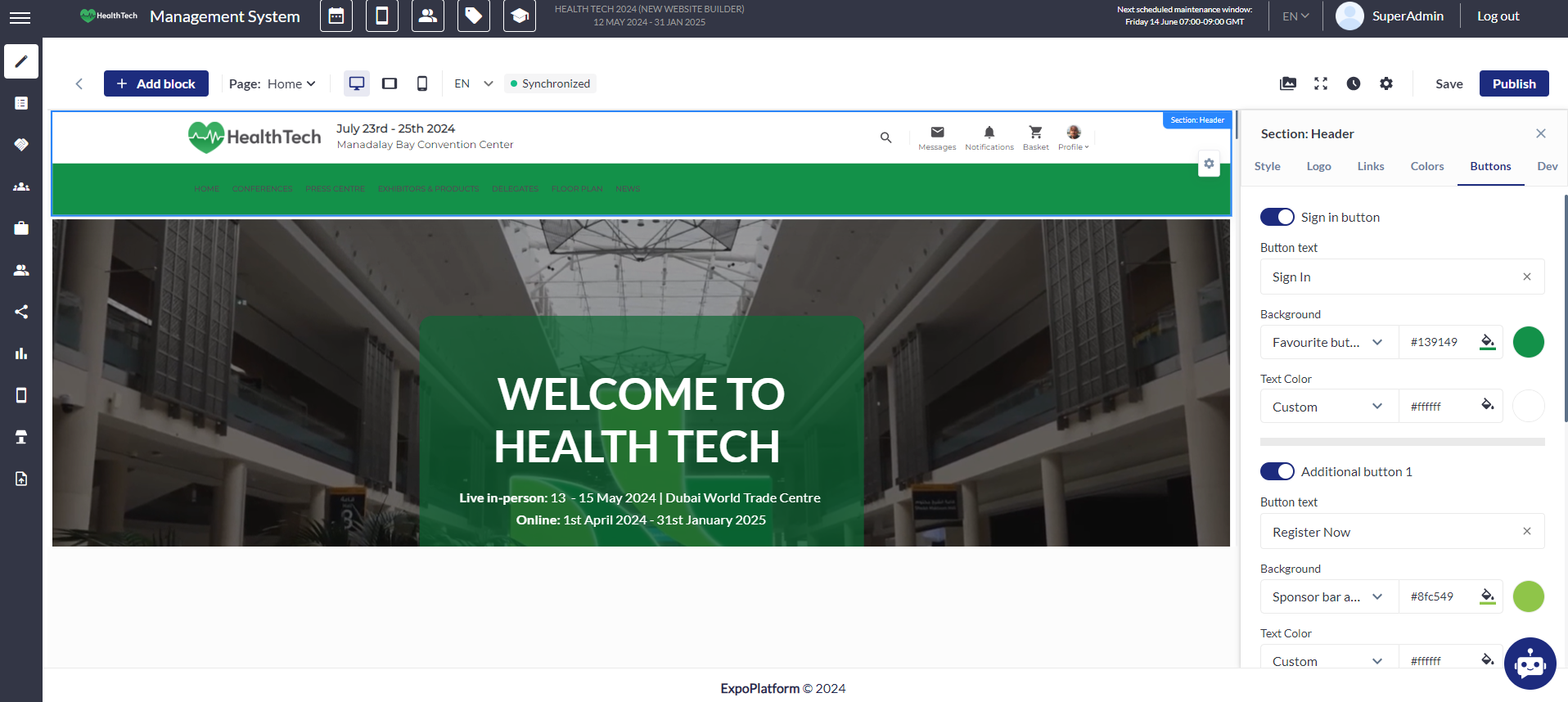This screenshot has height=702, width=1568.
Task: Open Sign In text color Custom dropdown
Action: (1329, 407)
